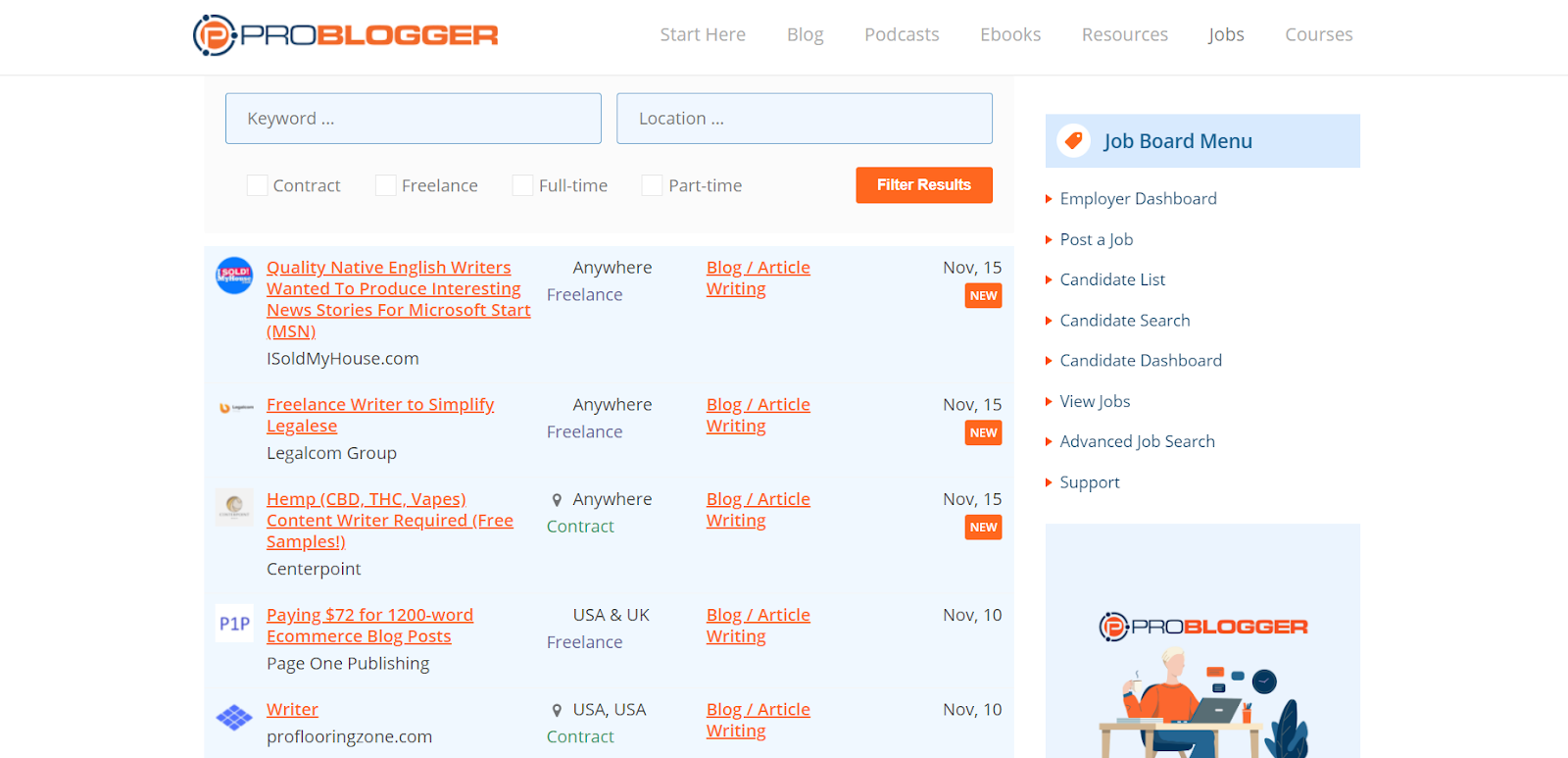Focus the Keyword search field
This screenshot has width=1568, height=758.
[x=414, y=119]
